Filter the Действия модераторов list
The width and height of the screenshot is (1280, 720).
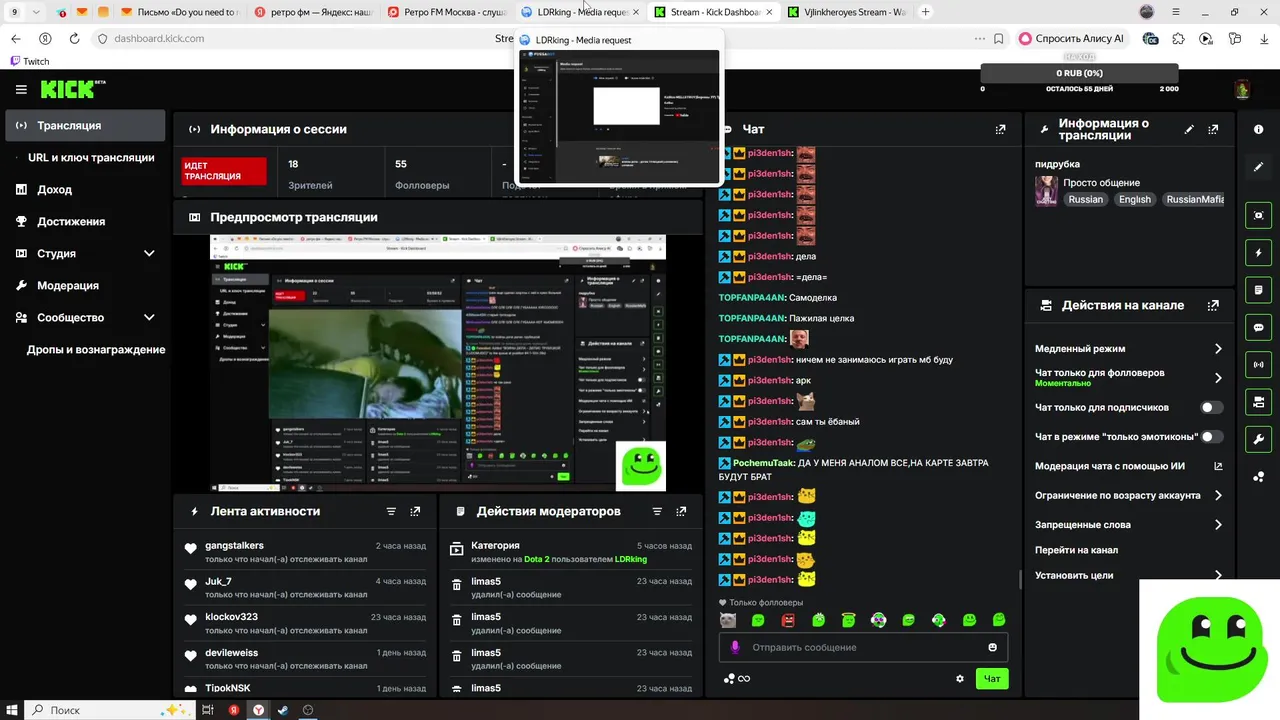pyautogui.click(x=657, y=511)
